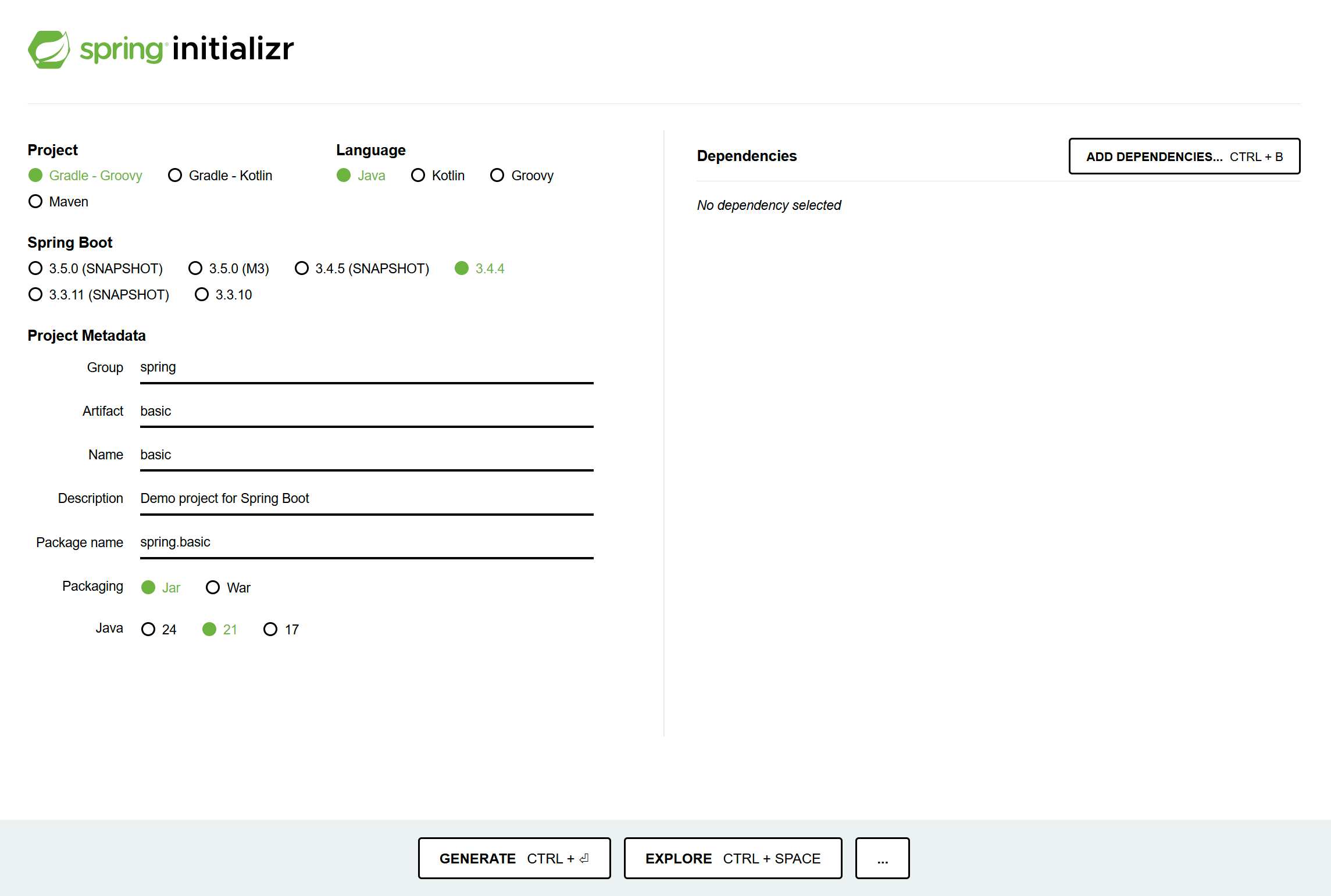Choose Spring Boot version 3.3.10

pos(202,295)
